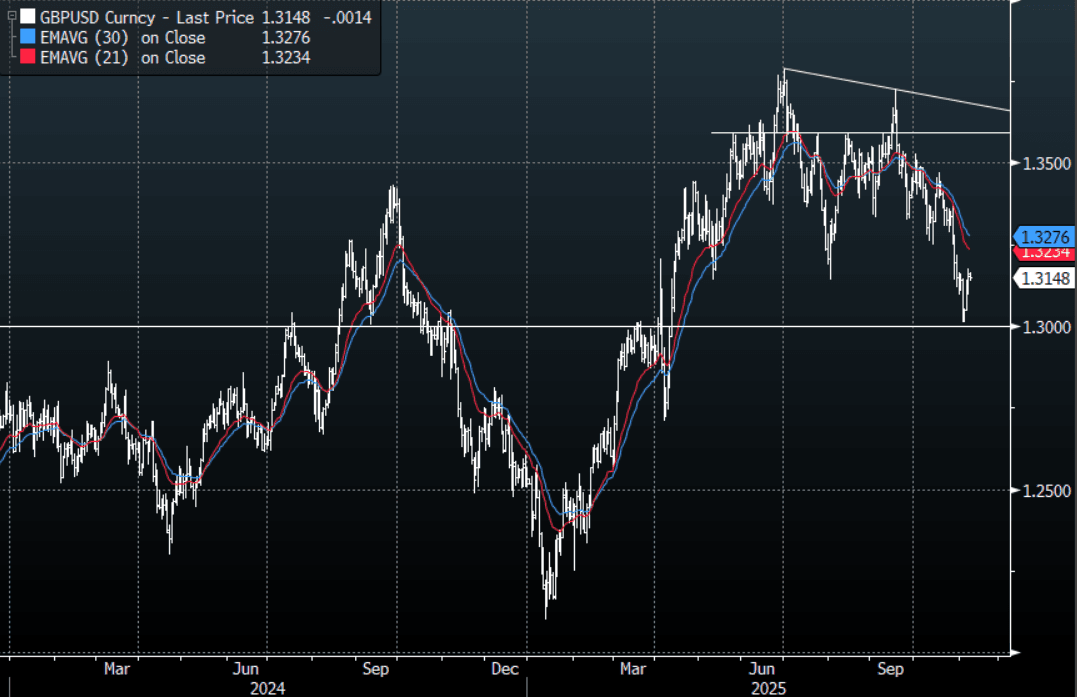Screen dimensions: 1077x697
Task: Click the 1.3000 label on price axis
Action: coord(1046,327)
